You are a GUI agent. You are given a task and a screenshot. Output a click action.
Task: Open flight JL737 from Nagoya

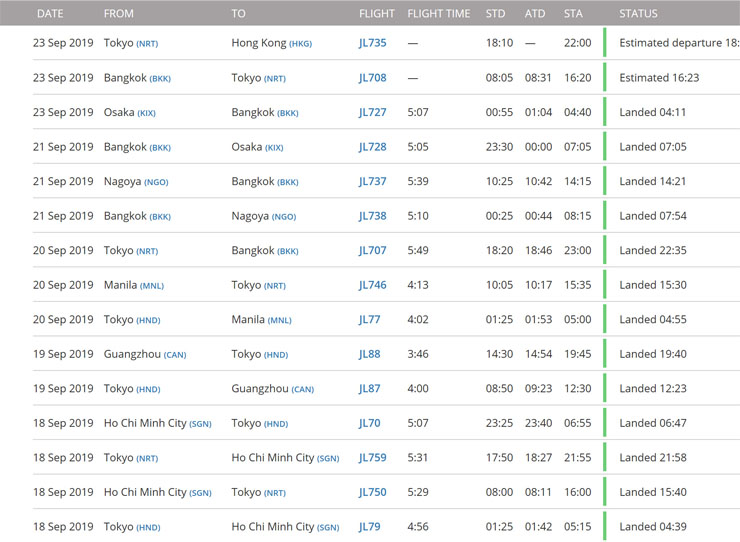click(x=372, y=181)
